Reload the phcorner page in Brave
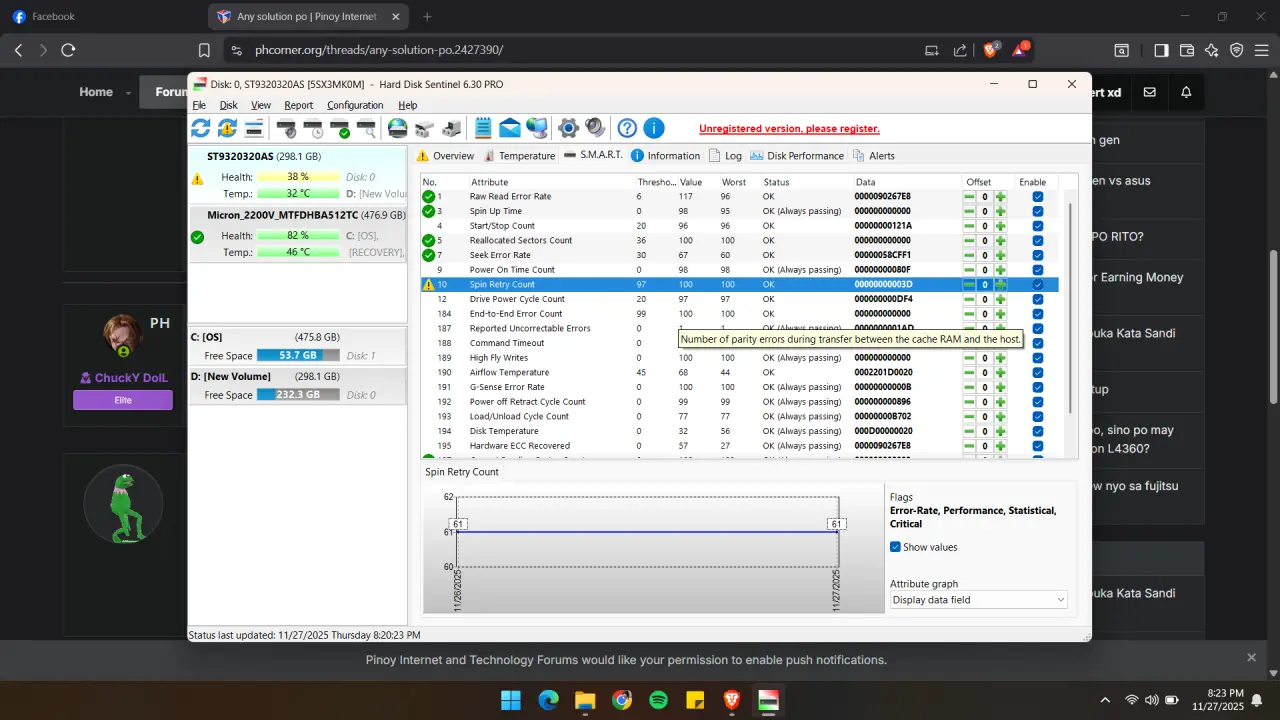This screenshot has width=1280, height=720. [68, 50]
